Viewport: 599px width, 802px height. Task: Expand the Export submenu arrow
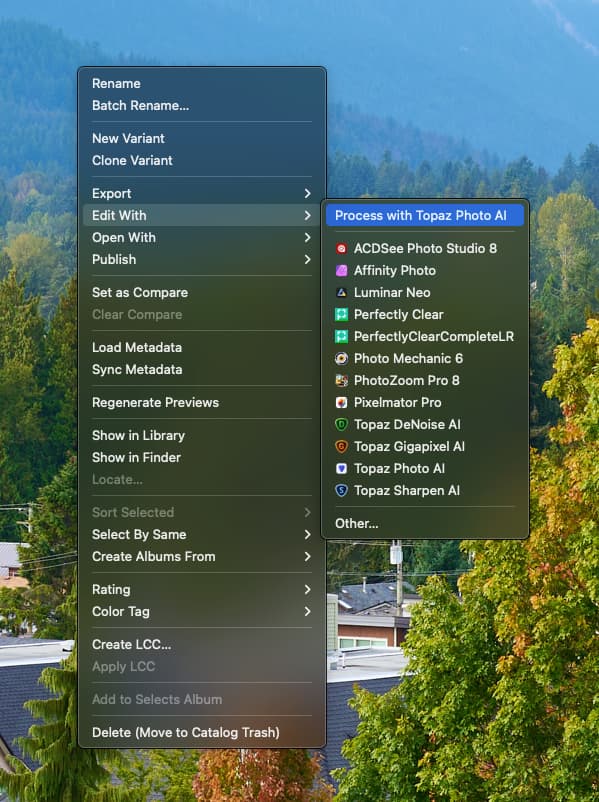point(307,193)
